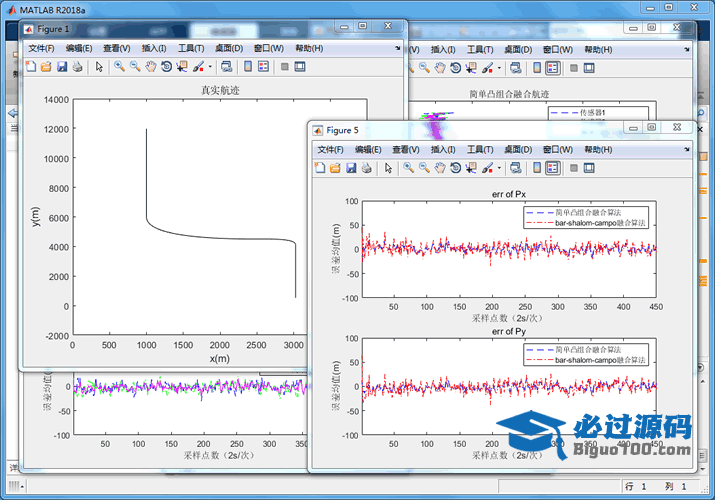This screenshot has width=715, height=500.
Task: Click Link Plot icon in Figure 1
Action: [227, 67]
